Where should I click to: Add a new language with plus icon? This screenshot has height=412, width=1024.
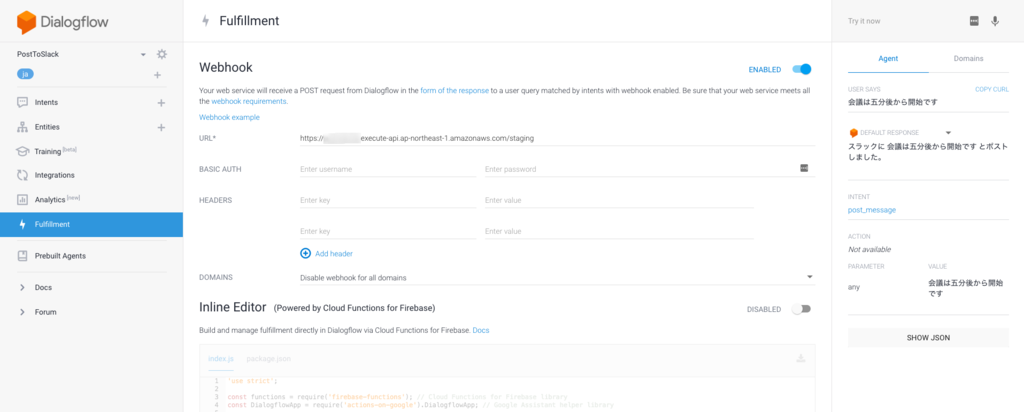click(157, 75)
